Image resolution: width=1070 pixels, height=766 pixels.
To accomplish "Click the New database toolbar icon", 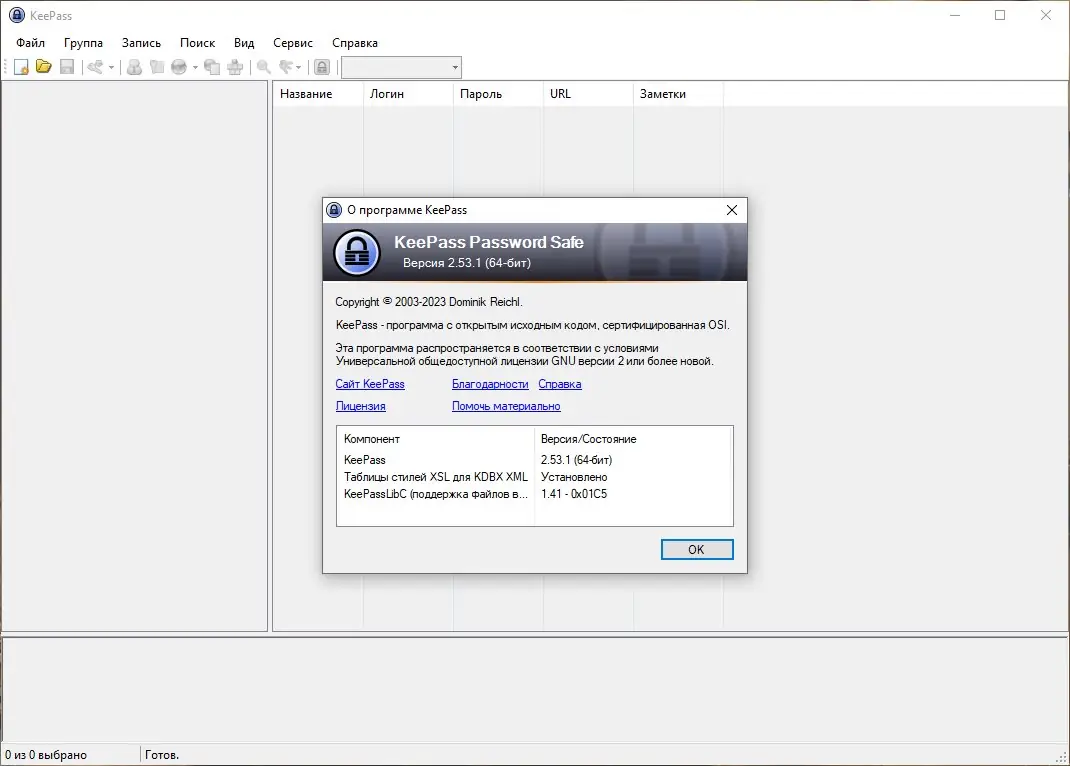I will [x=21, y=67].
